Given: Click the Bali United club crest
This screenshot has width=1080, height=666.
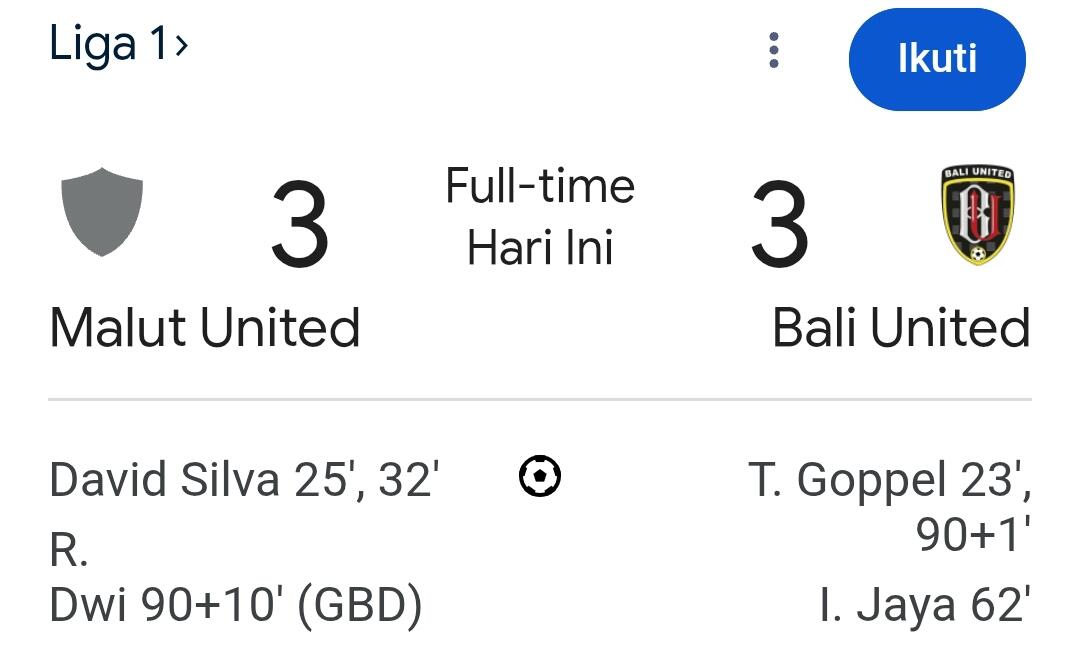Looking at the screenshot, I should click(977, 216).
